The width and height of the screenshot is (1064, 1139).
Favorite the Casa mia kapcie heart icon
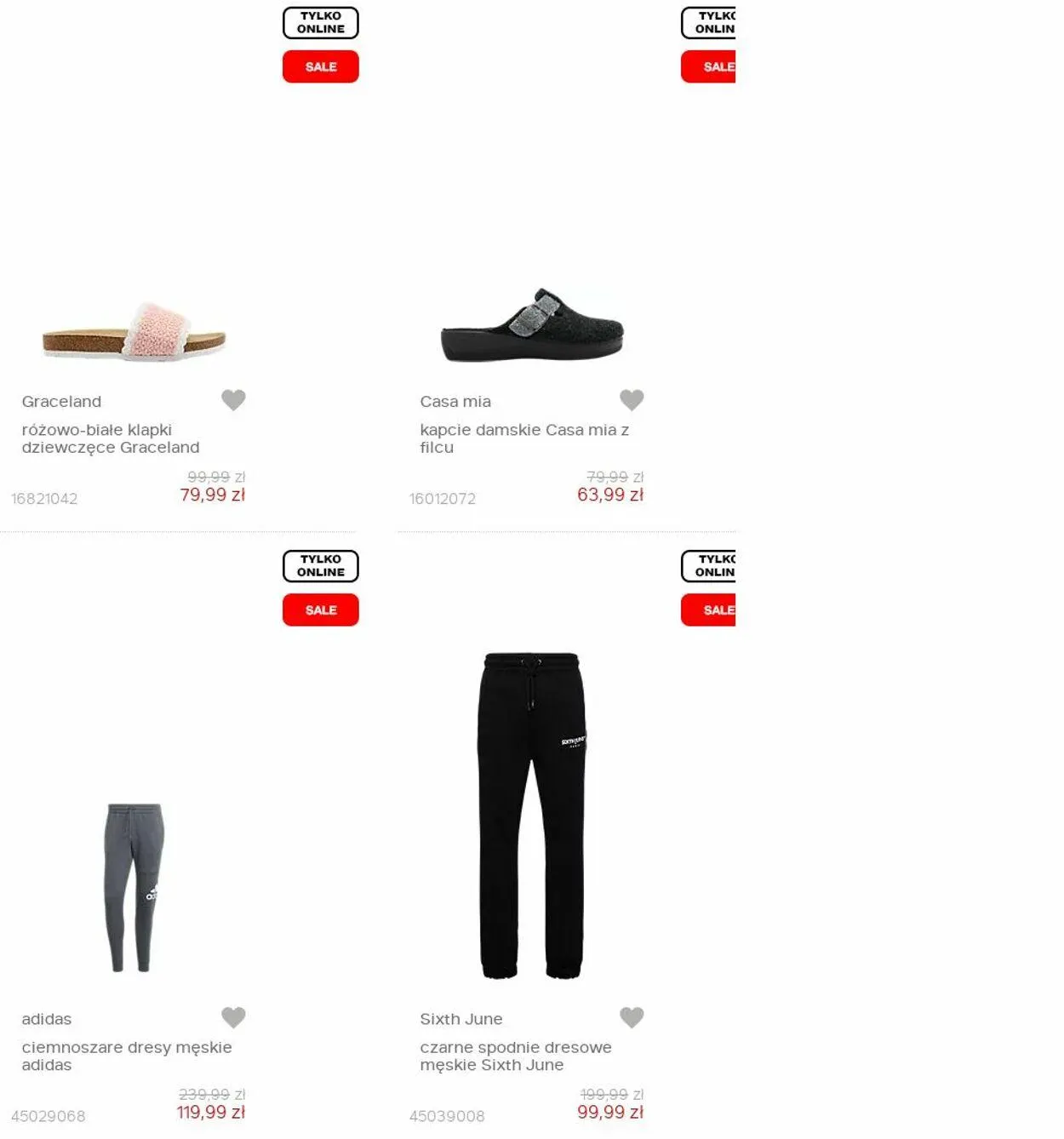coord(632,399)
